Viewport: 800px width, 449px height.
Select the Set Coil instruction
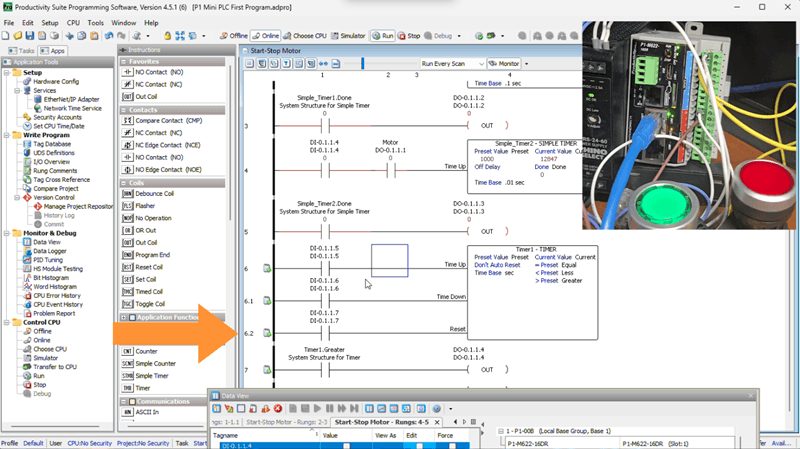139,279
